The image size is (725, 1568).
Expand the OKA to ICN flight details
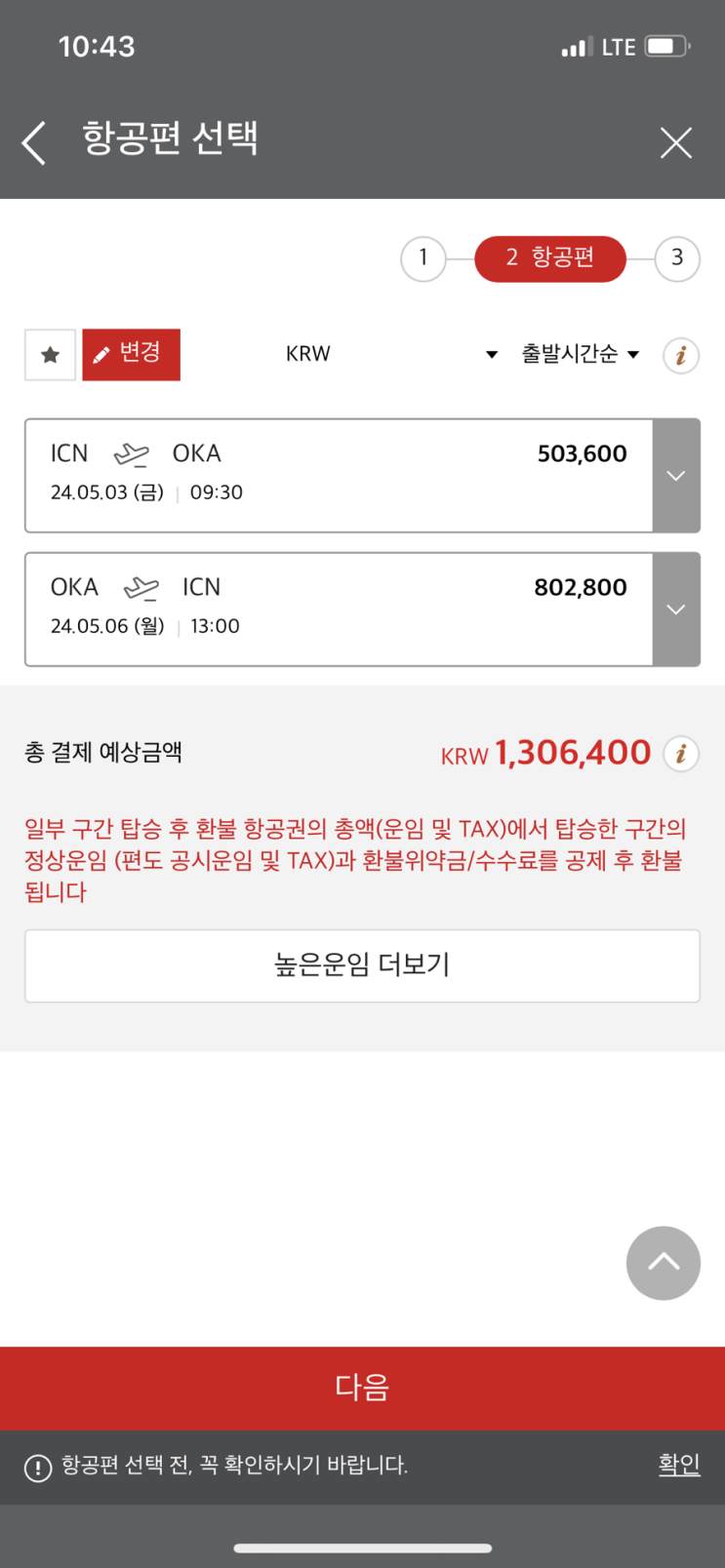(x=676, y=609)
